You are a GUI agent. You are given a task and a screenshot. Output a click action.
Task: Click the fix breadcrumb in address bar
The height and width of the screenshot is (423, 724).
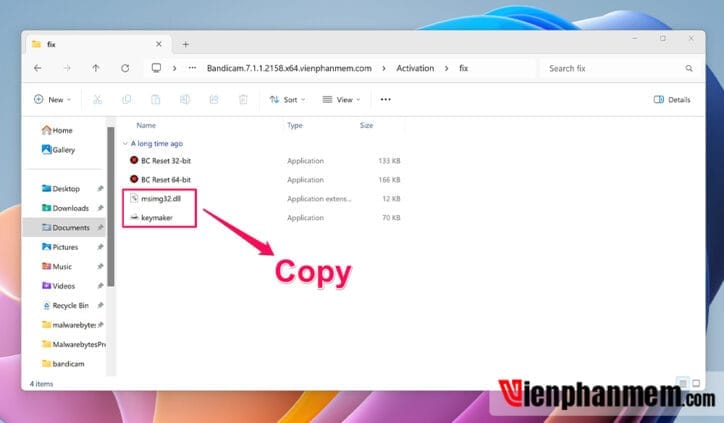(464, 68)
